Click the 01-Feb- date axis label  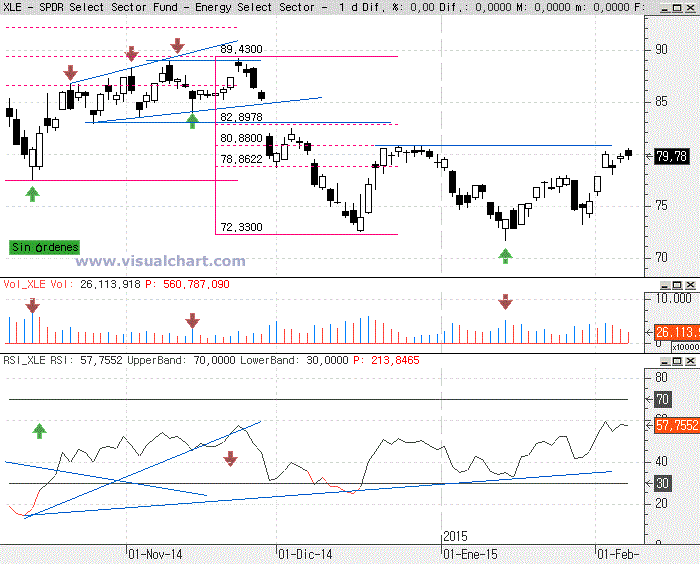point(618,555)
